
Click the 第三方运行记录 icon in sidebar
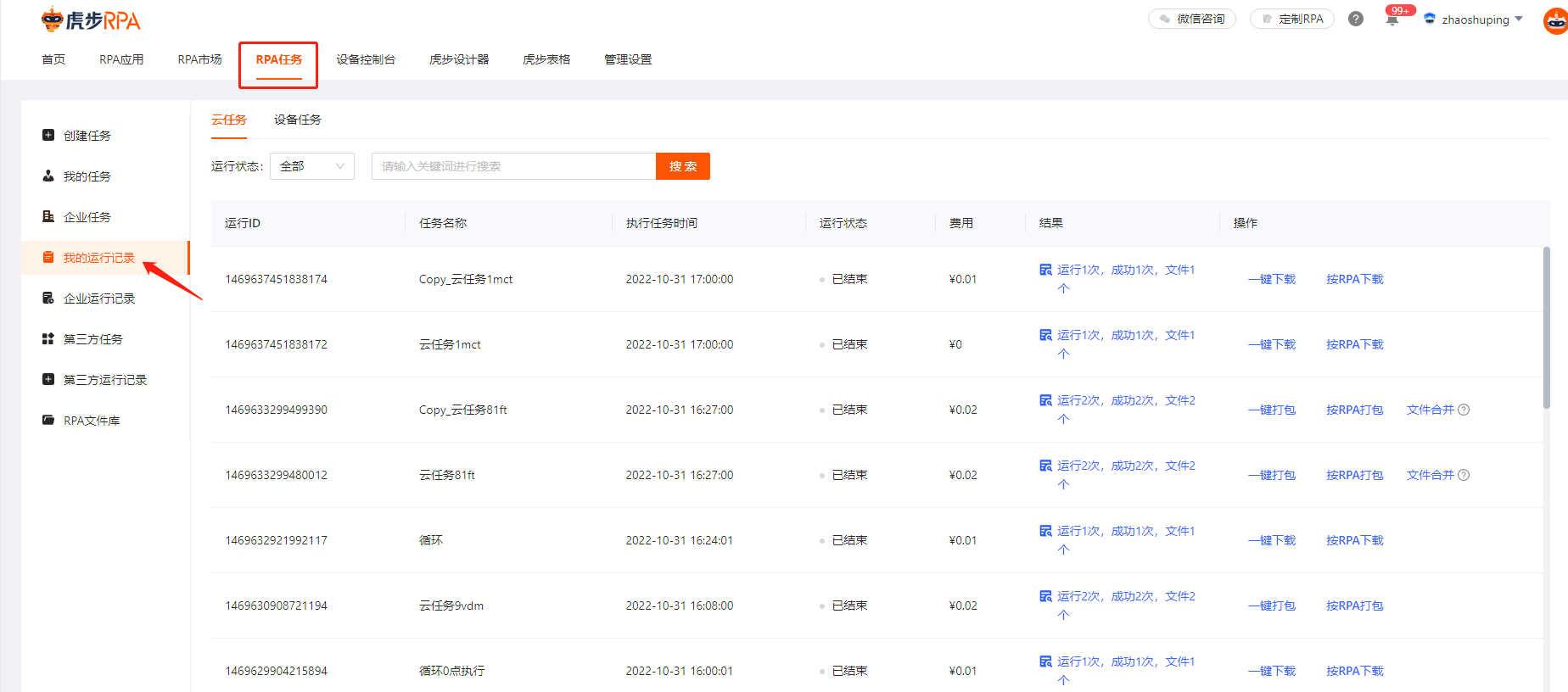pos(48,379)
